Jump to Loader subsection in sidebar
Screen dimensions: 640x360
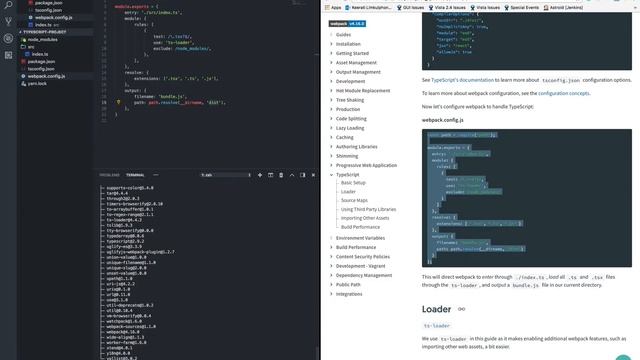[348, 192]
